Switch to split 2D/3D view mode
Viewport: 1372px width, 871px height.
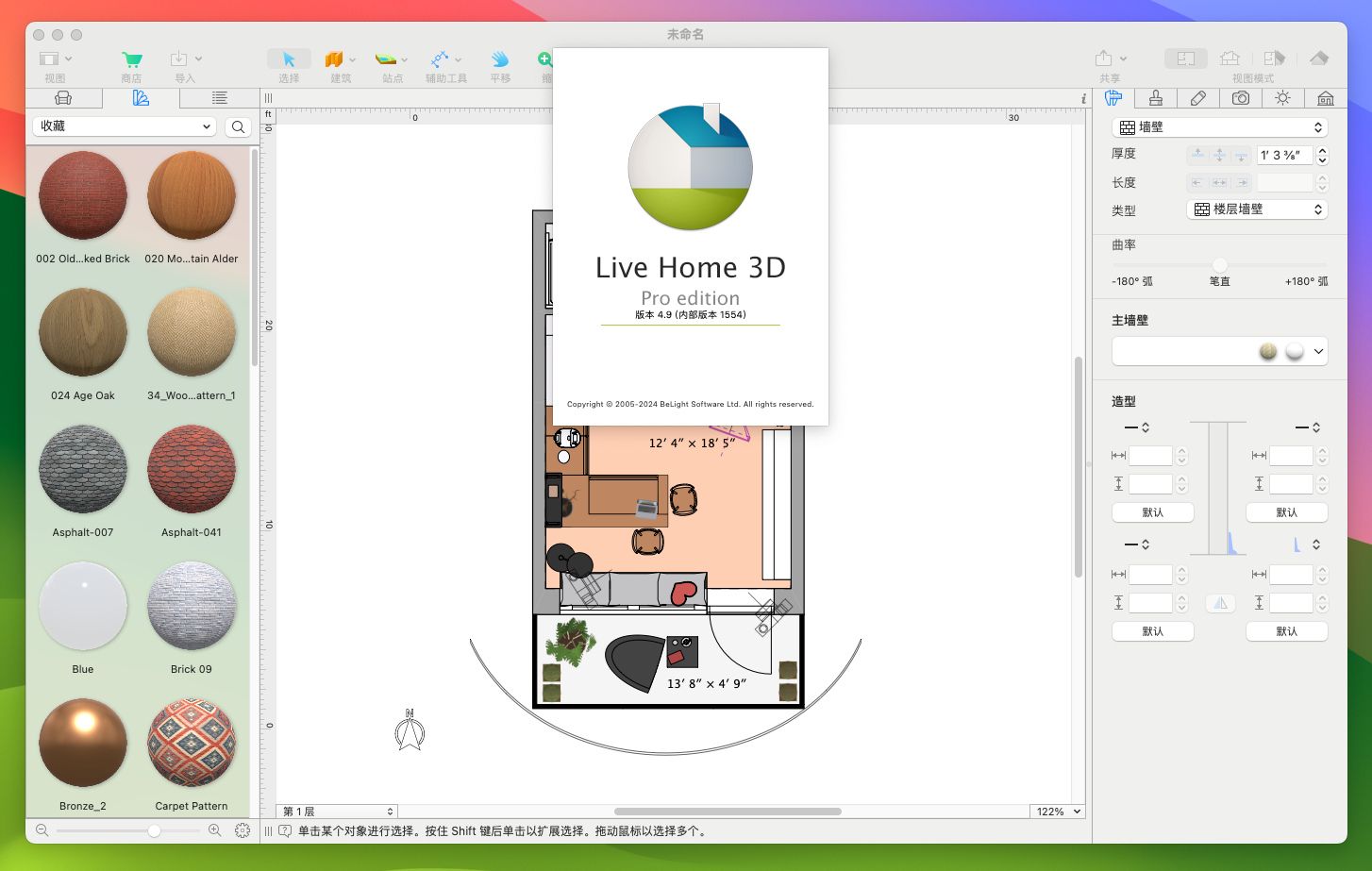tap(1274, 59)
